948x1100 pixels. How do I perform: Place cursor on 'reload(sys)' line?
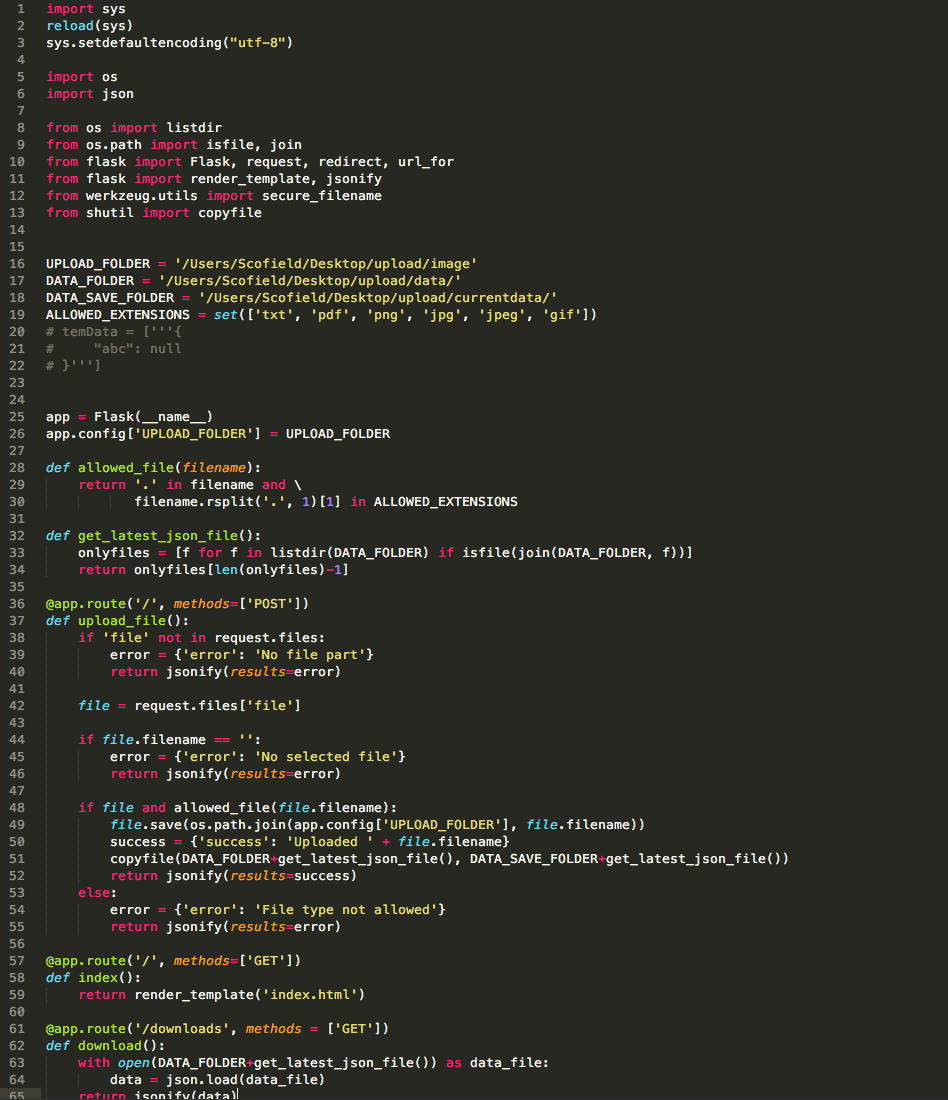pos(89,25)
